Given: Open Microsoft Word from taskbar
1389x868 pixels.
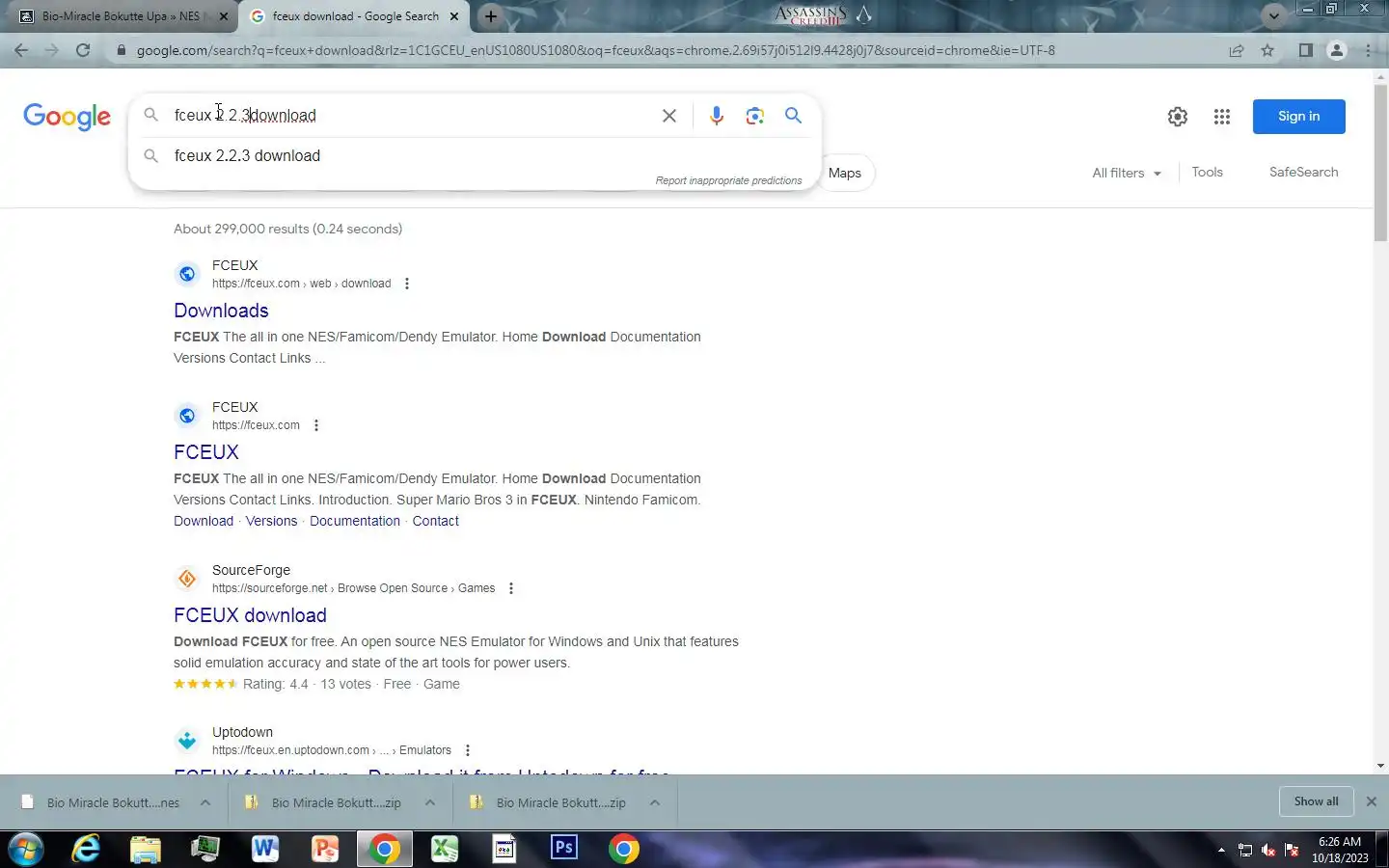Looking at the screenshot, I should click(x=265, y=850).
